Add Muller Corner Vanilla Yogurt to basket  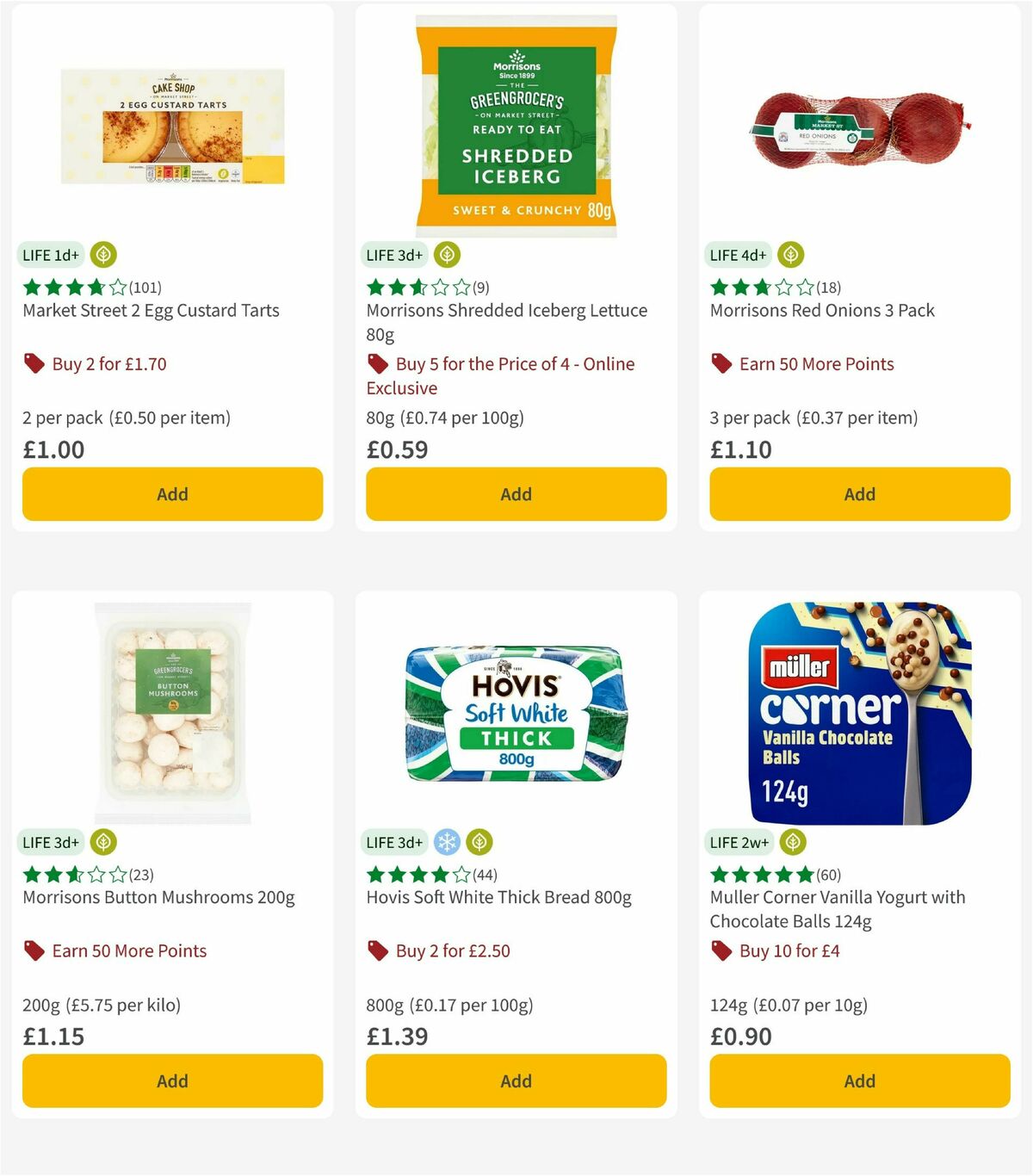point(858,1080)
